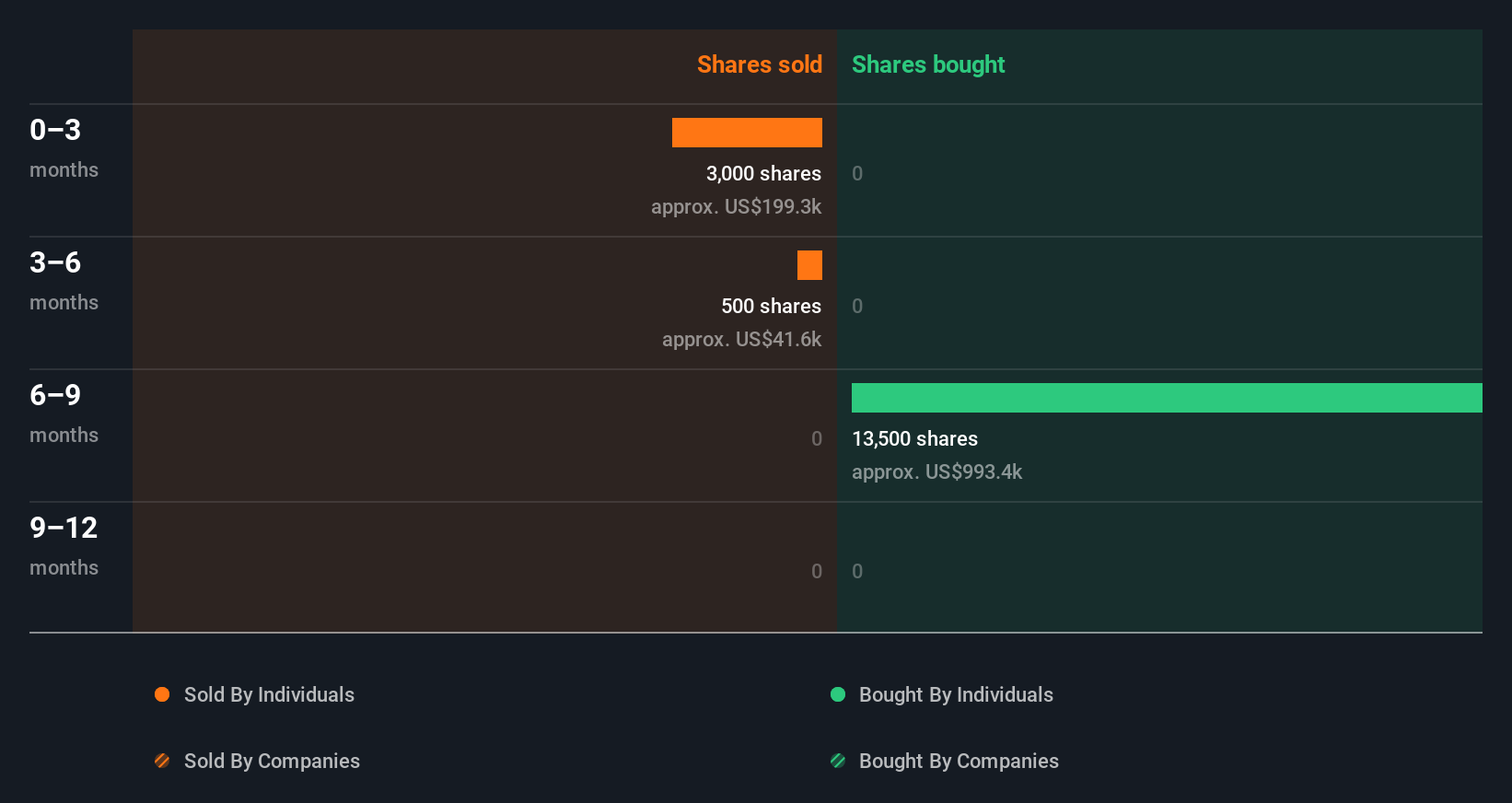This screenshot has width=1512, height=803.
Task: Click the orange Sold By Individuals legend dot
Action: pos(162,694)
